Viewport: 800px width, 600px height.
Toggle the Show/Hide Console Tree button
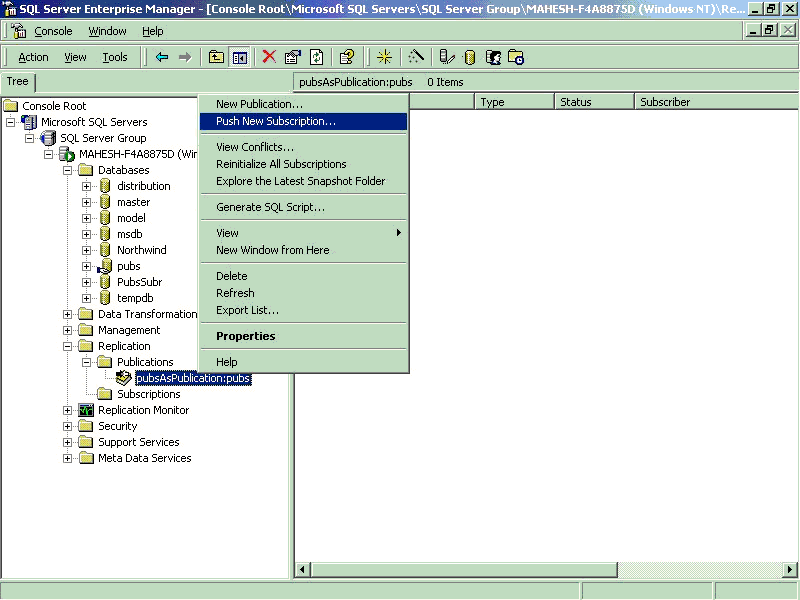coord(240,57)
